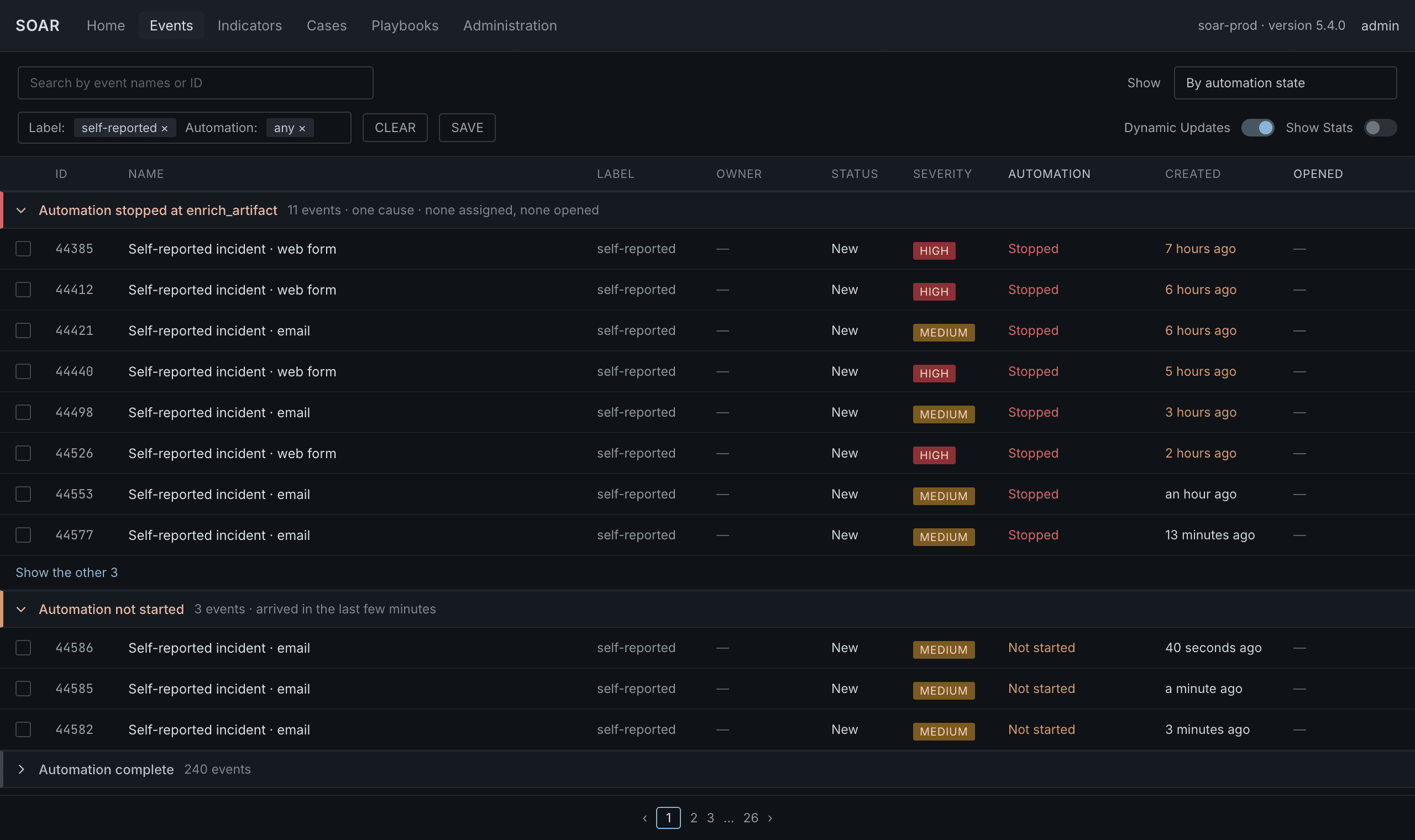Image resolution: width=1415 pixels, height=840 pixels.
Task: Open the admin user menu
Action: click(x=1380, y=25)
